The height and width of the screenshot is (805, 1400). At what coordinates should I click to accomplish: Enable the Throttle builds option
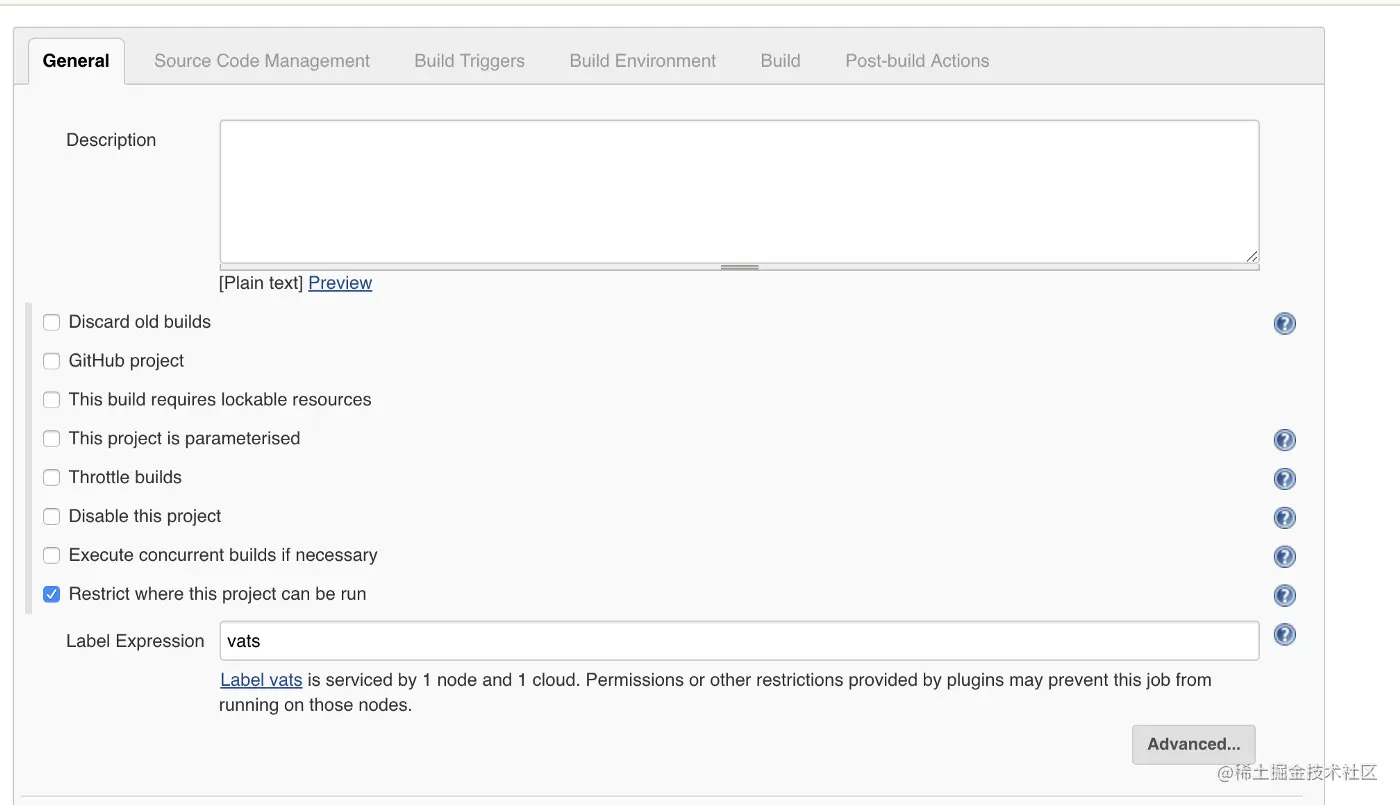click(52, 478)
